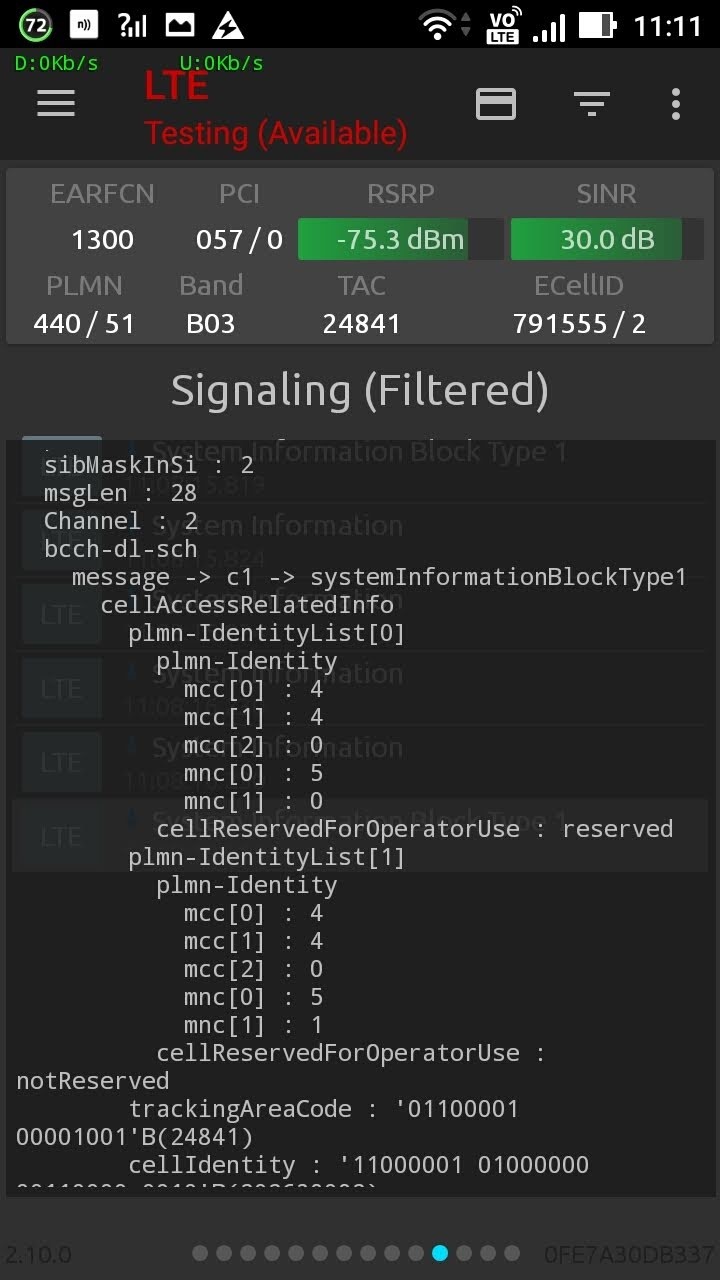Jump to the first page indicator dot

click(200, 1253)
